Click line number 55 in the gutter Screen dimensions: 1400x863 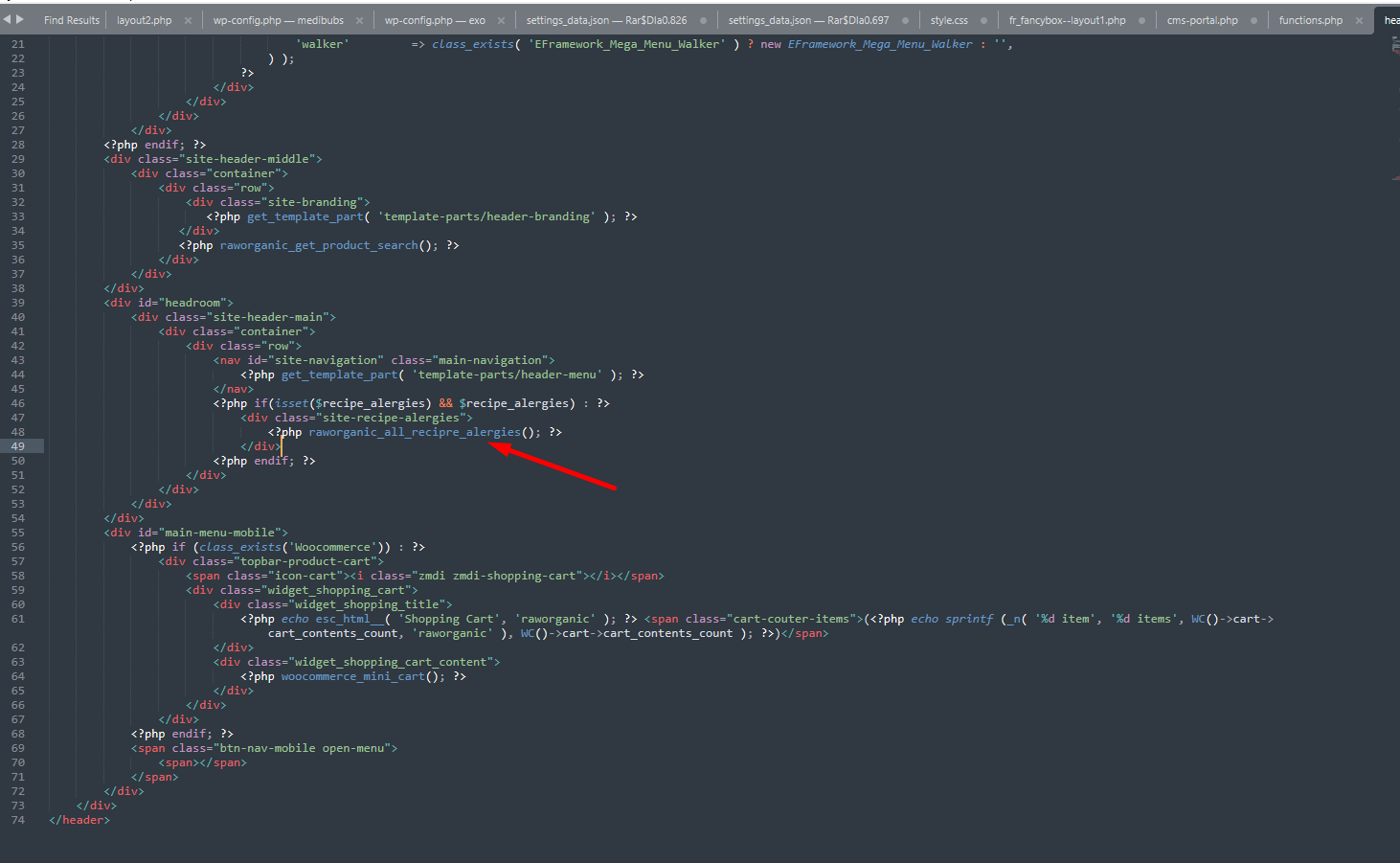18,533
